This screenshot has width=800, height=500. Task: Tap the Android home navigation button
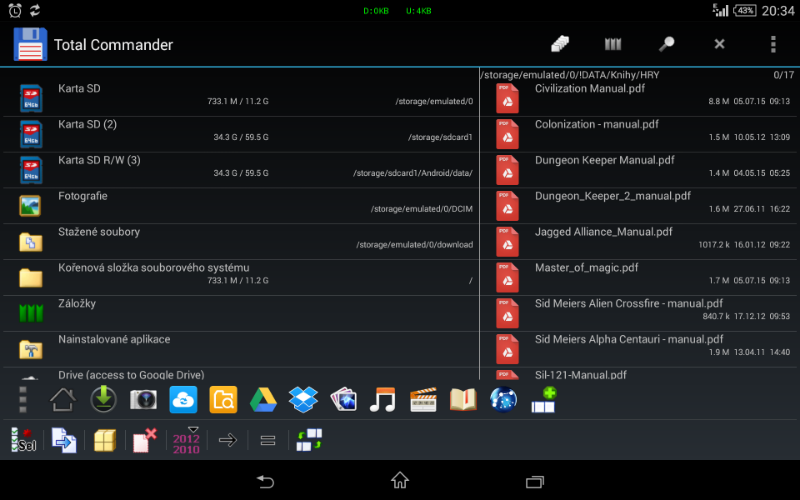click(399, 481)
